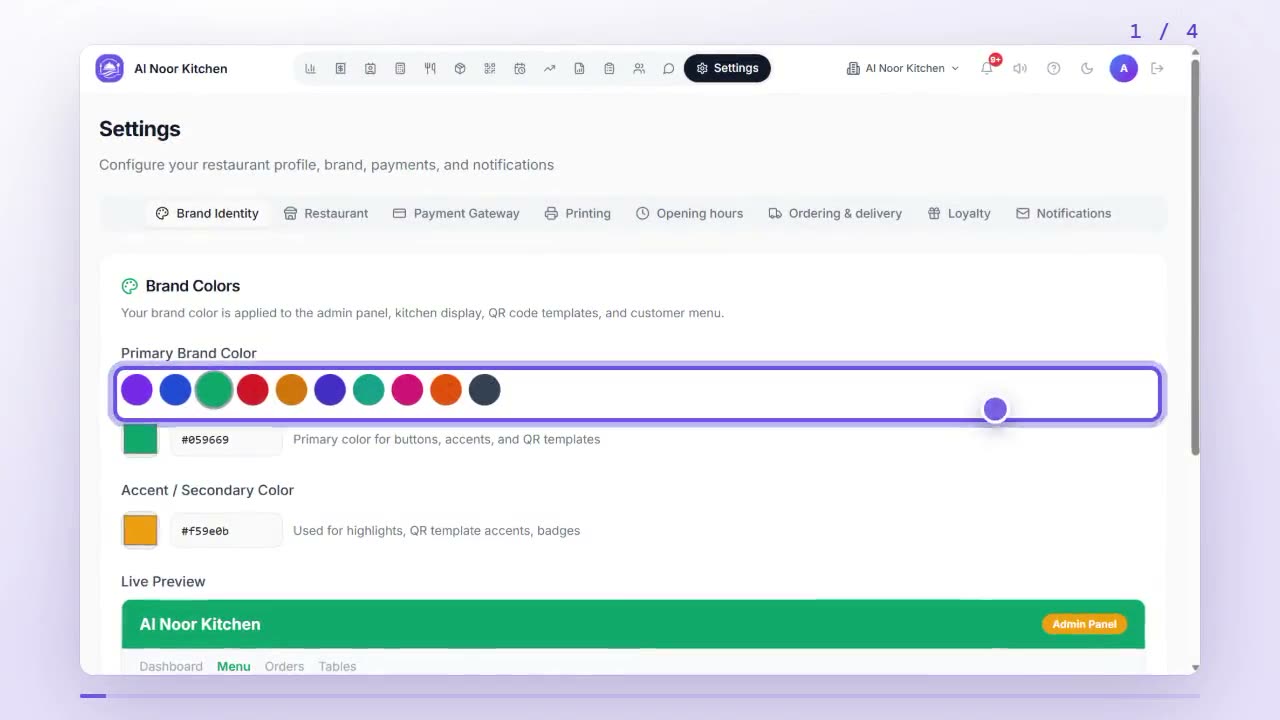The height and width of the screenshot is (720, 1280).
Task: Open the calculator icon in navbar
Action: tap(400, 69)
